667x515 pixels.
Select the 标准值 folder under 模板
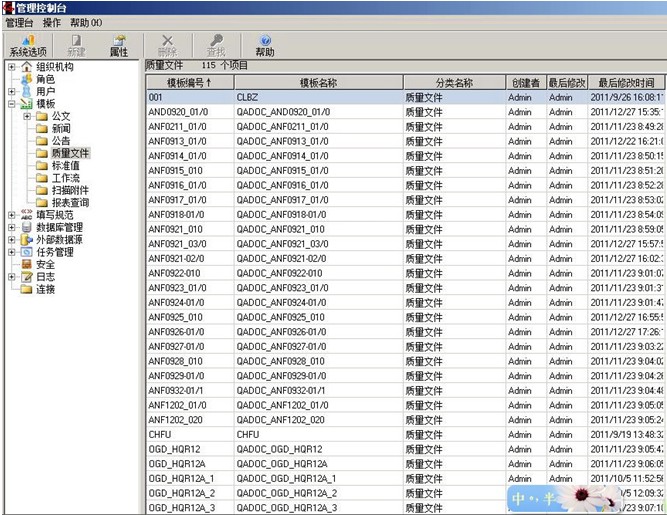(x=64, y=165)
